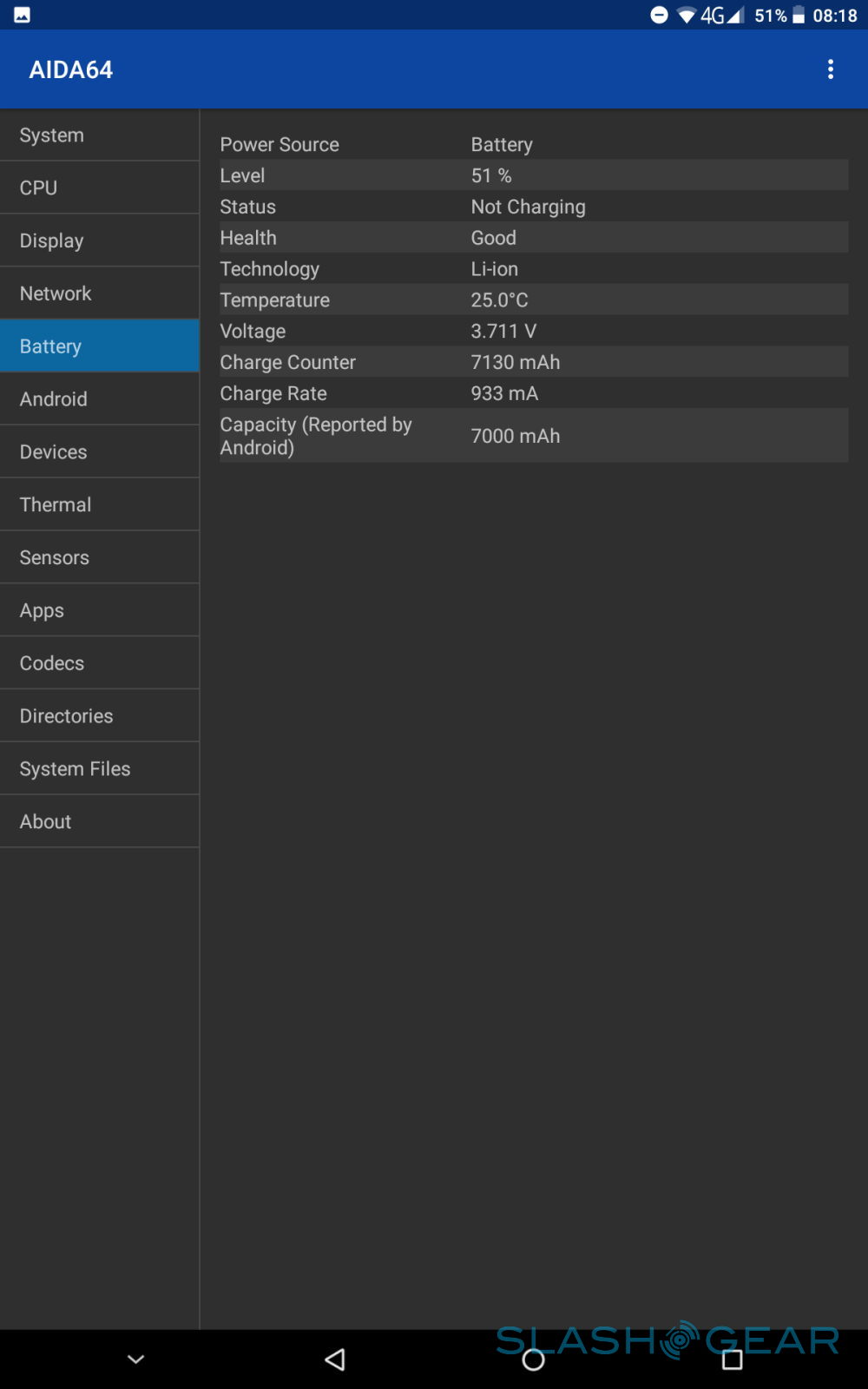Switch to the Display section
This screenshot has height=1389, width=868.
[100, 241]
